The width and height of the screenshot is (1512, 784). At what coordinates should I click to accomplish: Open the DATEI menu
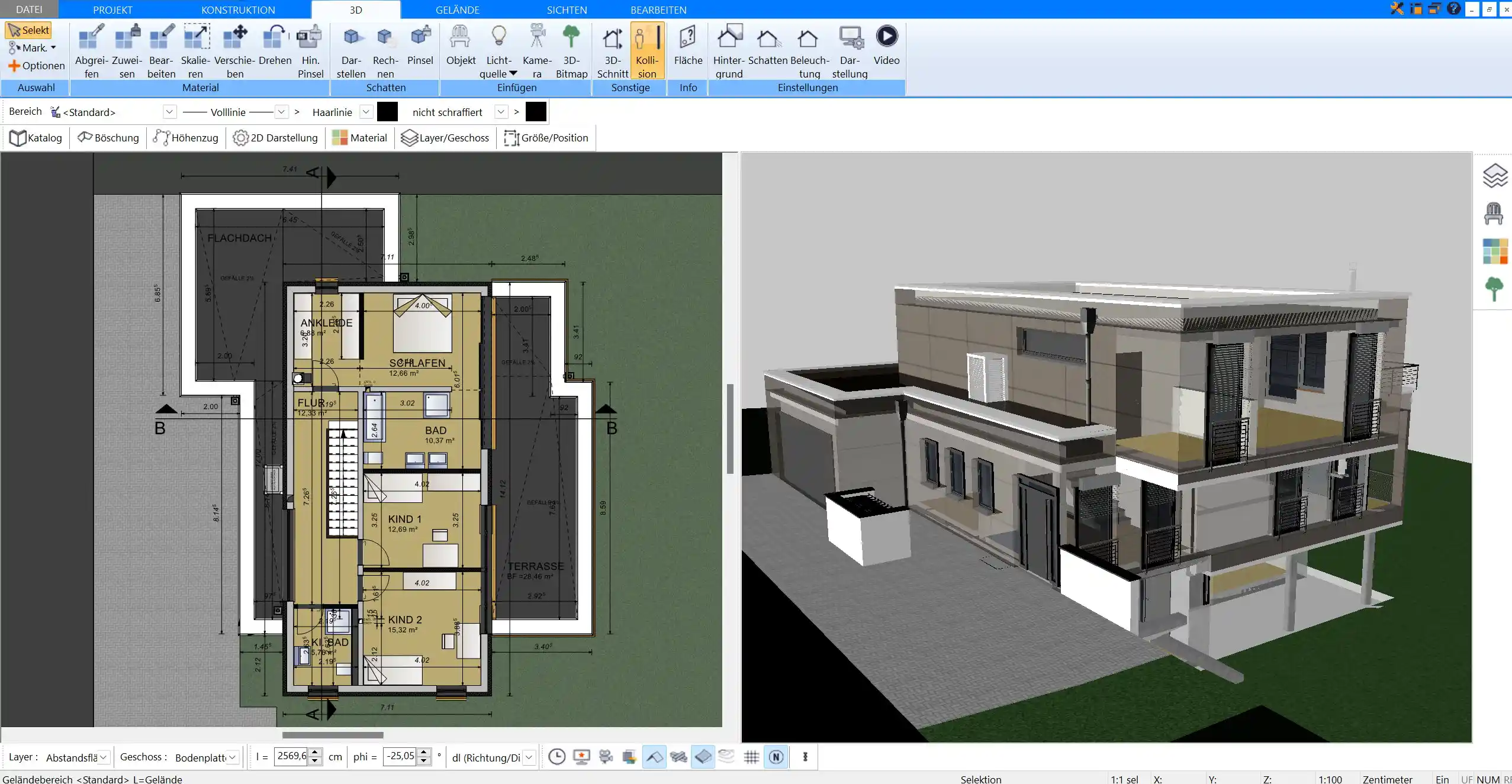29,9
